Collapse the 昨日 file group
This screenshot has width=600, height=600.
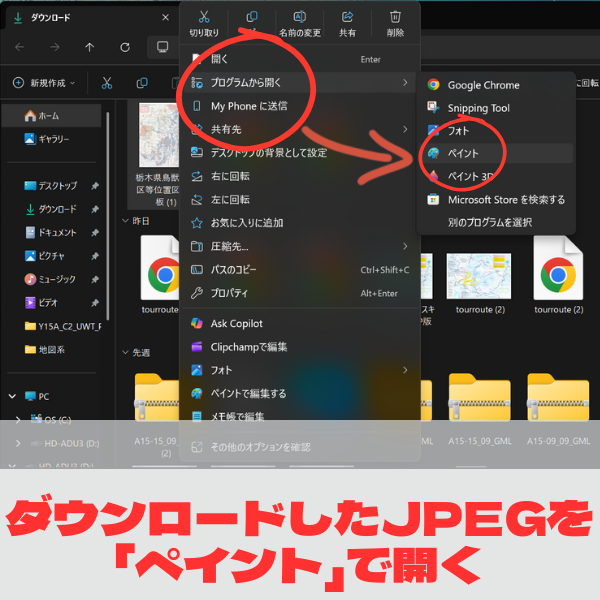(125, 220)
